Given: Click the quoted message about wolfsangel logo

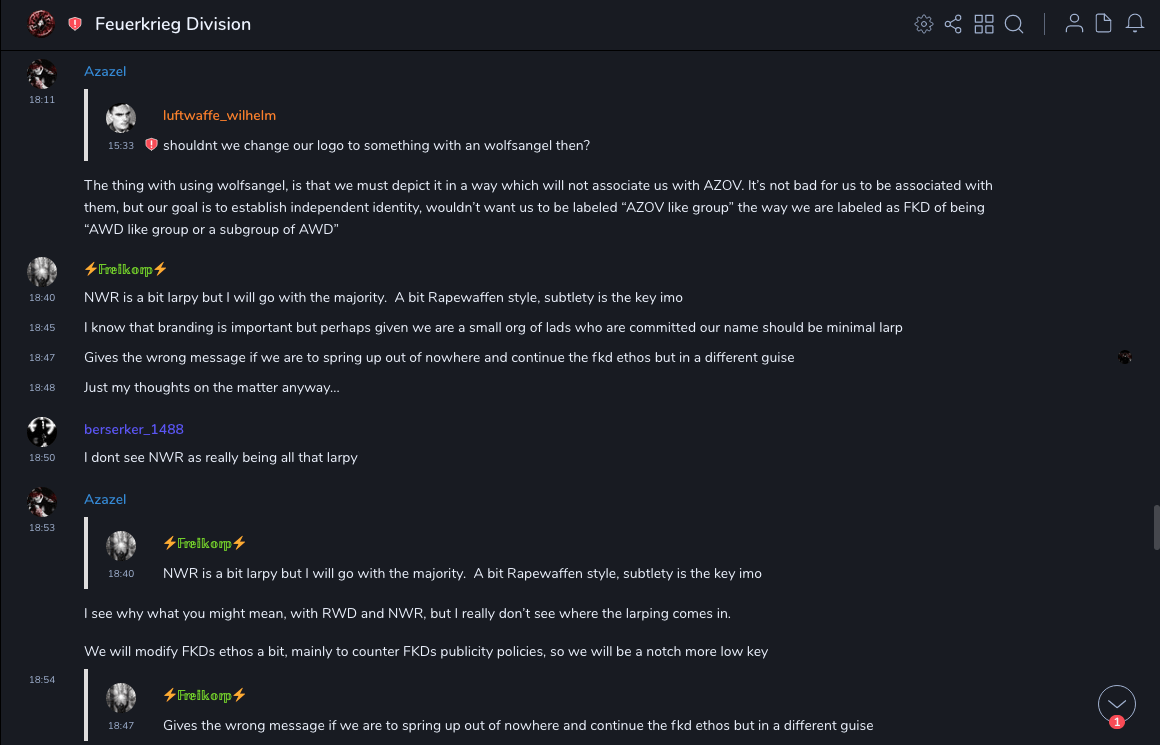Looking at the screenshot, I should coord(376,146).
